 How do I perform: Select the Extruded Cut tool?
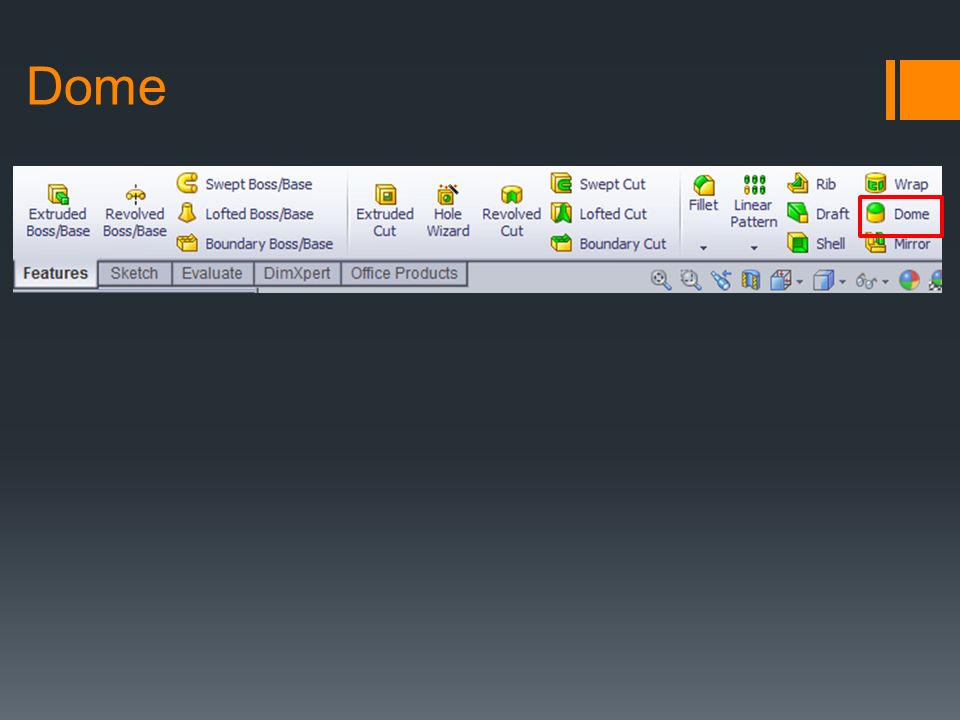click(385, 211)
